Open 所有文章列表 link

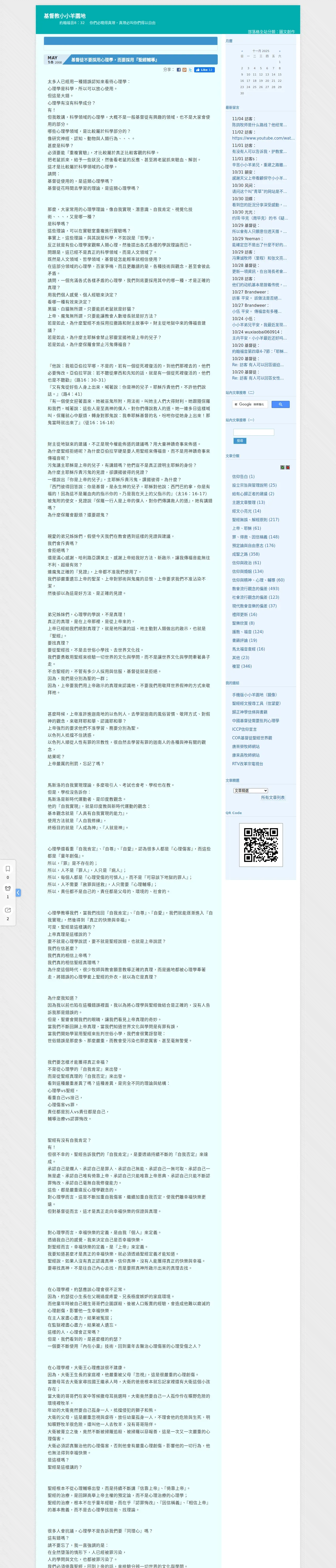click(273, 797)
